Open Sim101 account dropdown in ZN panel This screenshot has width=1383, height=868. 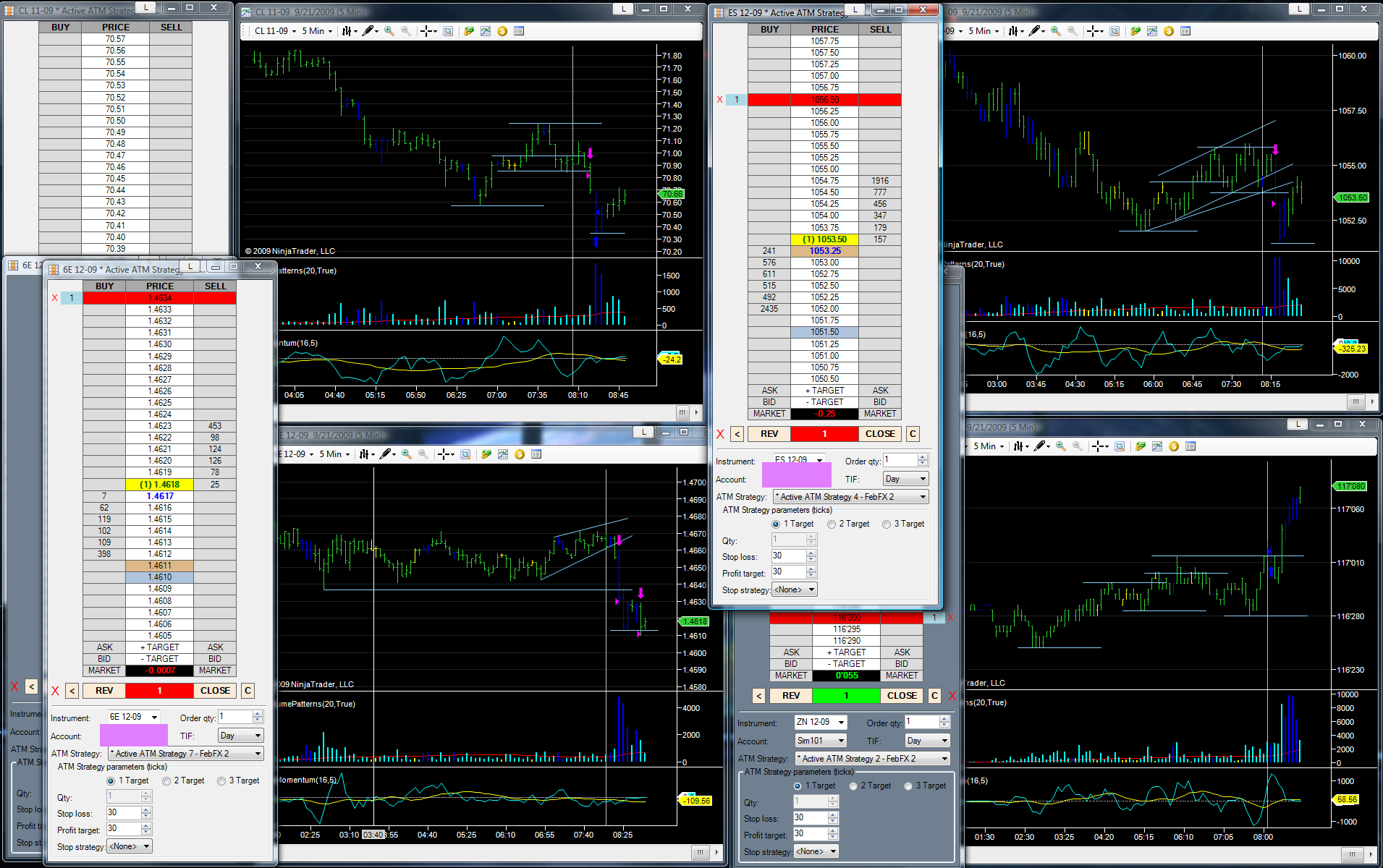pos(821,741)
